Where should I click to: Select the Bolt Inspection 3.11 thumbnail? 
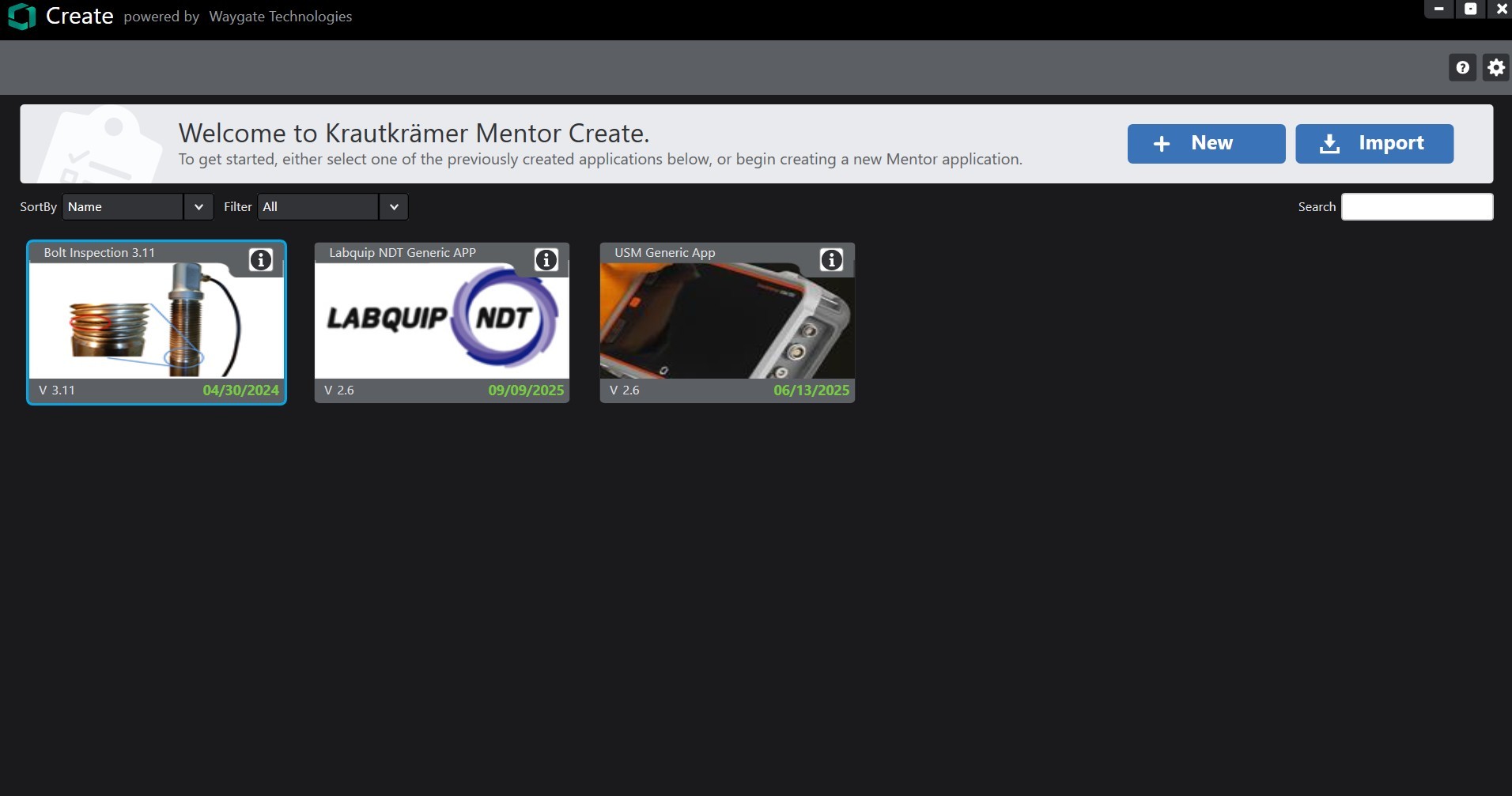click(156, 321)
